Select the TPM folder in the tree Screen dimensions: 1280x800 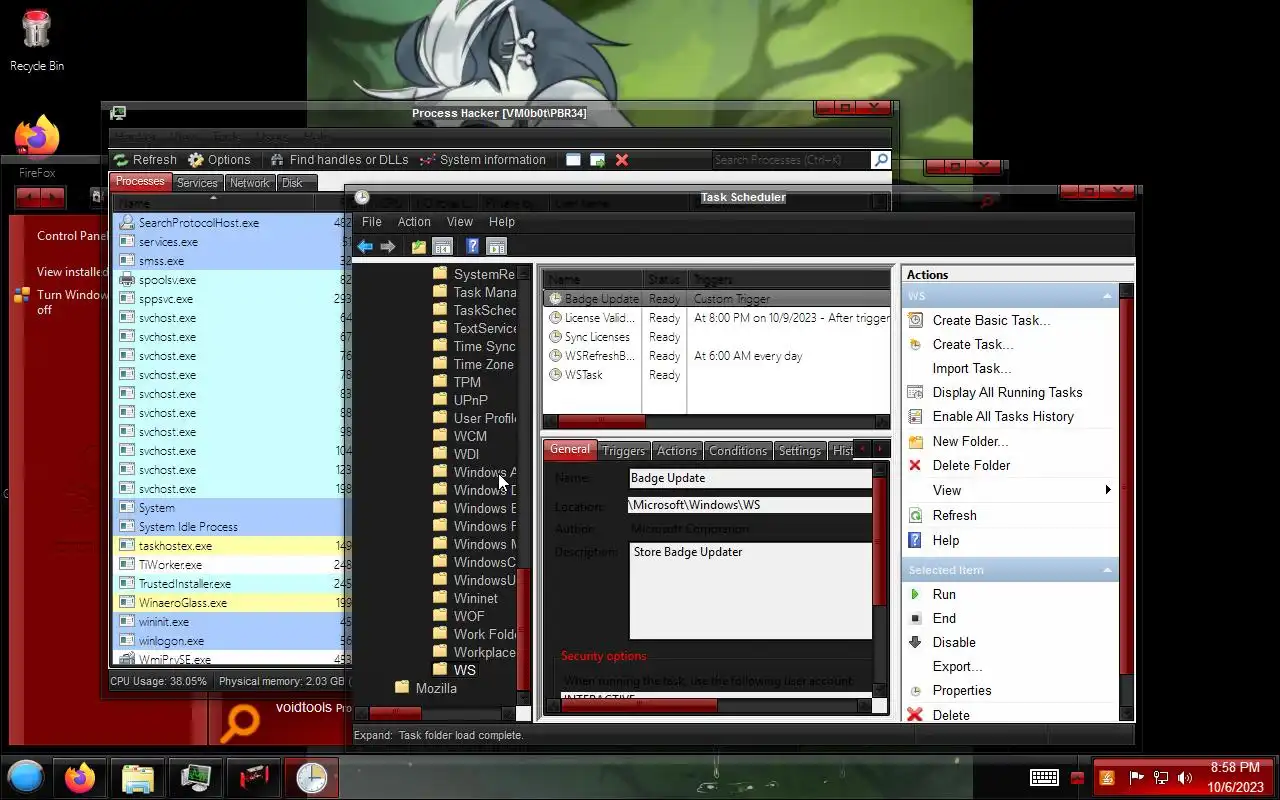tap(466, 382)
